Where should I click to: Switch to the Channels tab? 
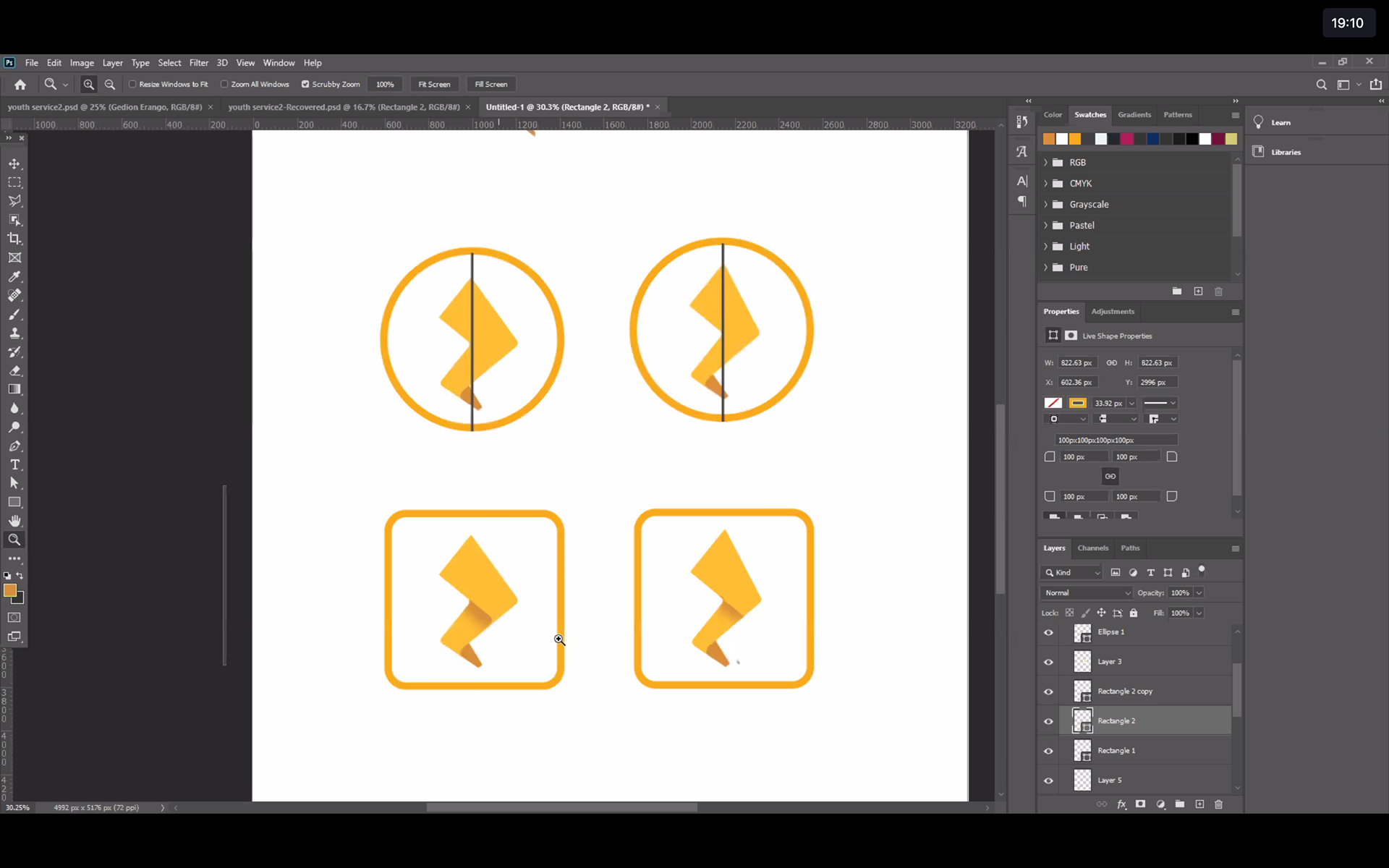[x=1092, y=548]
